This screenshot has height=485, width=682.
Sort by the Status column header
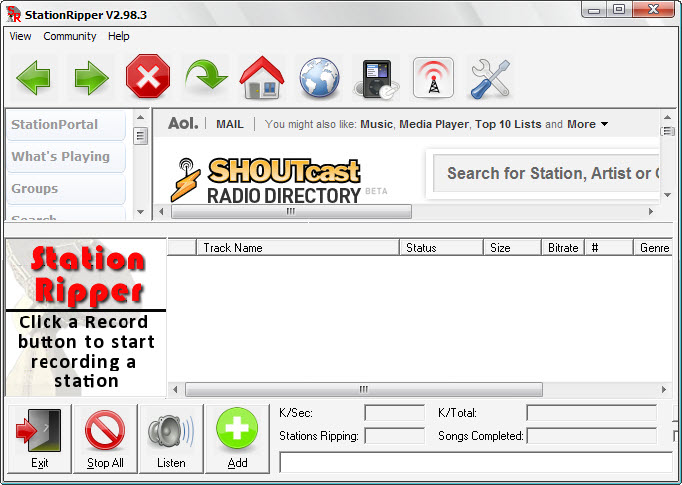[x=441, y=248]
